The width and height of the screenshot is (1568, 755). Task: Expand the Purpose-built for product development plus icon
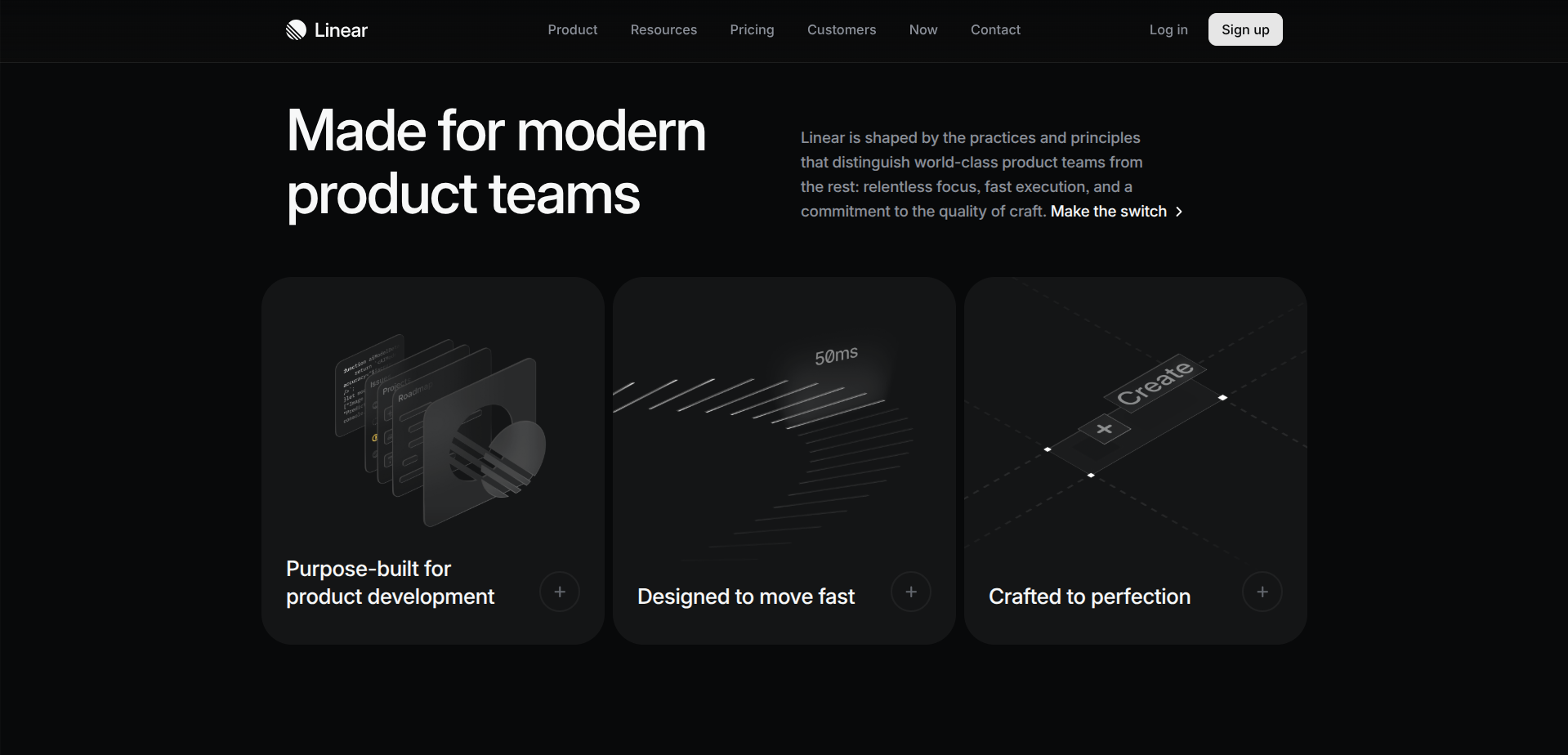click(x=560, y=592)
